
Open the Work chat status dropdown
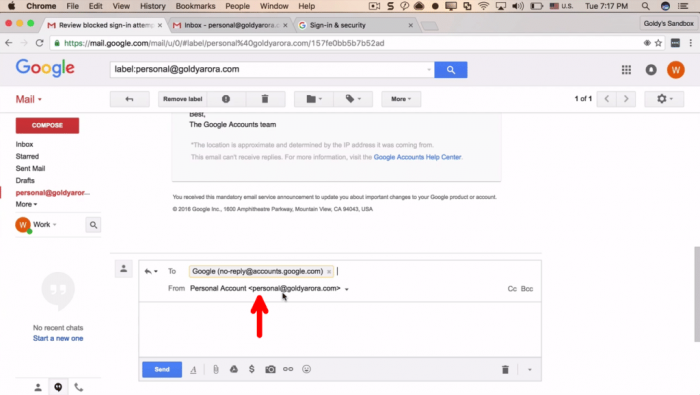(45, 225)
